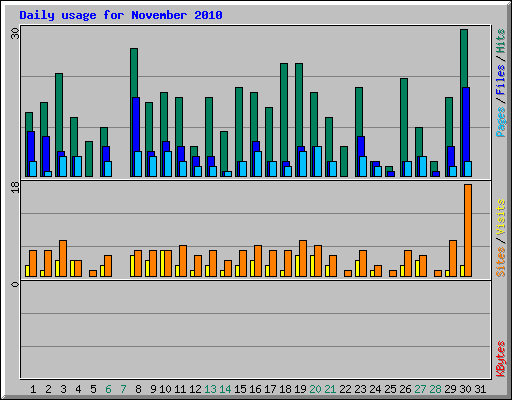Select the orange Sites bar for day 11
The height and width of the screenshot is (400, 512).
tap(183, 261)
